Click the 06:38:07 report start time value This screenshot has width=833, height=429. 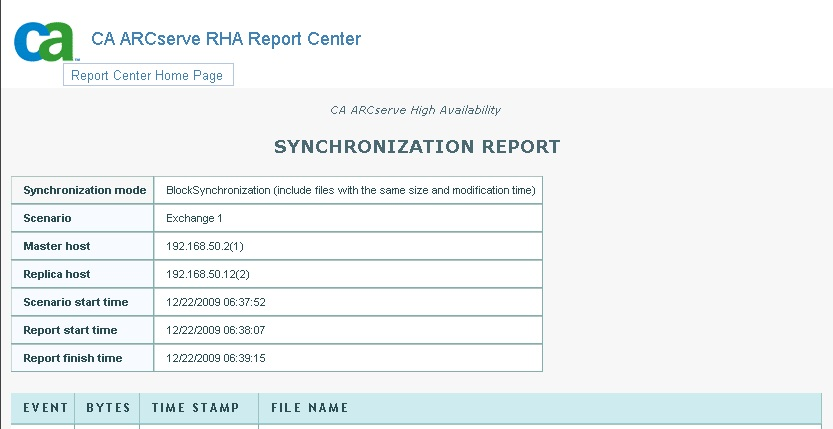click(x=215, y=330)
